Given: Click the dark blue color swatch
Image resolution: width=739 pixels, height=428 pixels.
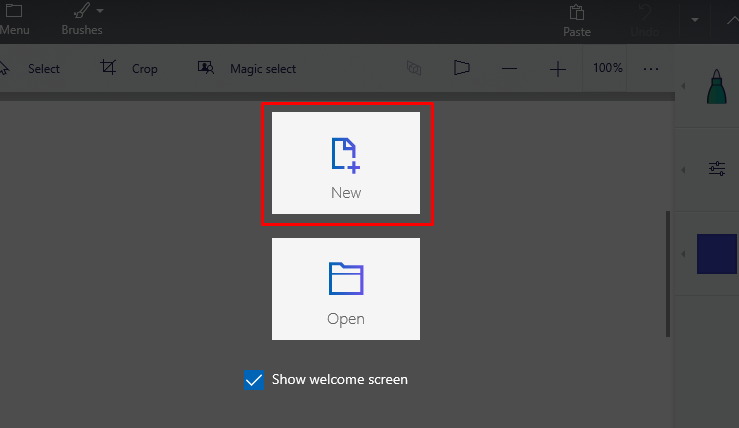Looking at the screenshot, I should [x=716, y=253].
